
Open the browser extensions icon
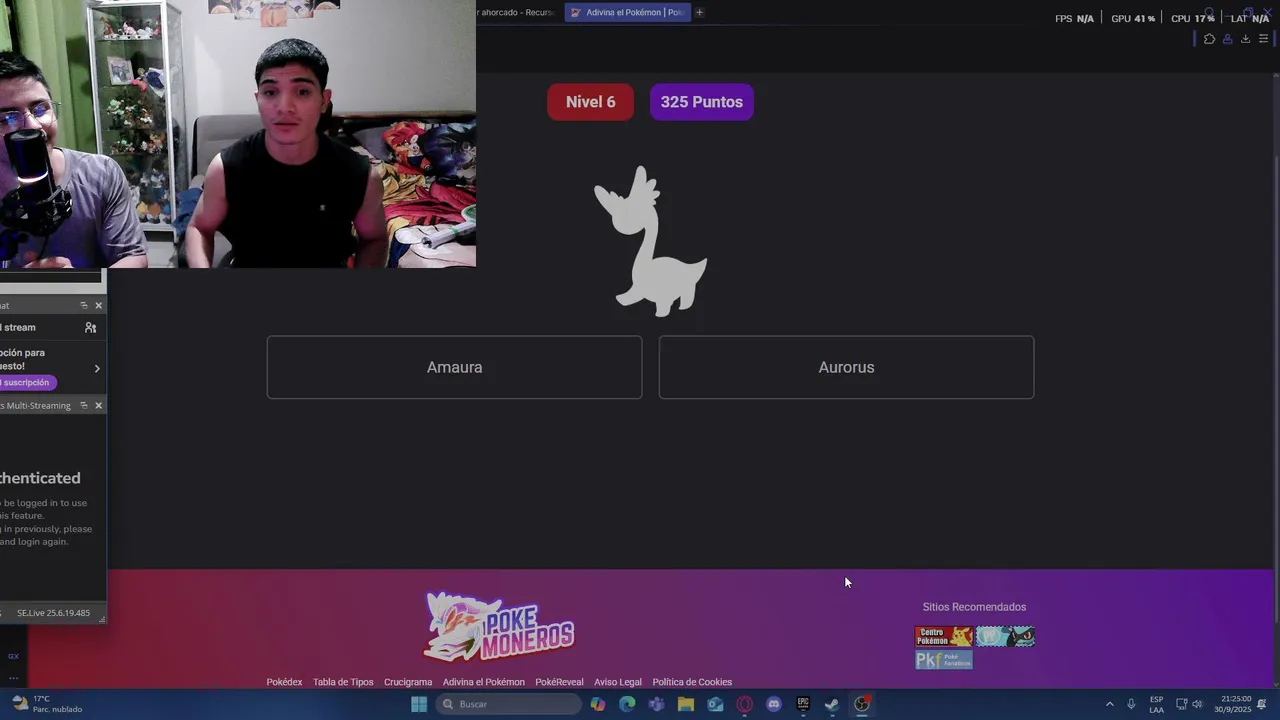point(1209,39)
